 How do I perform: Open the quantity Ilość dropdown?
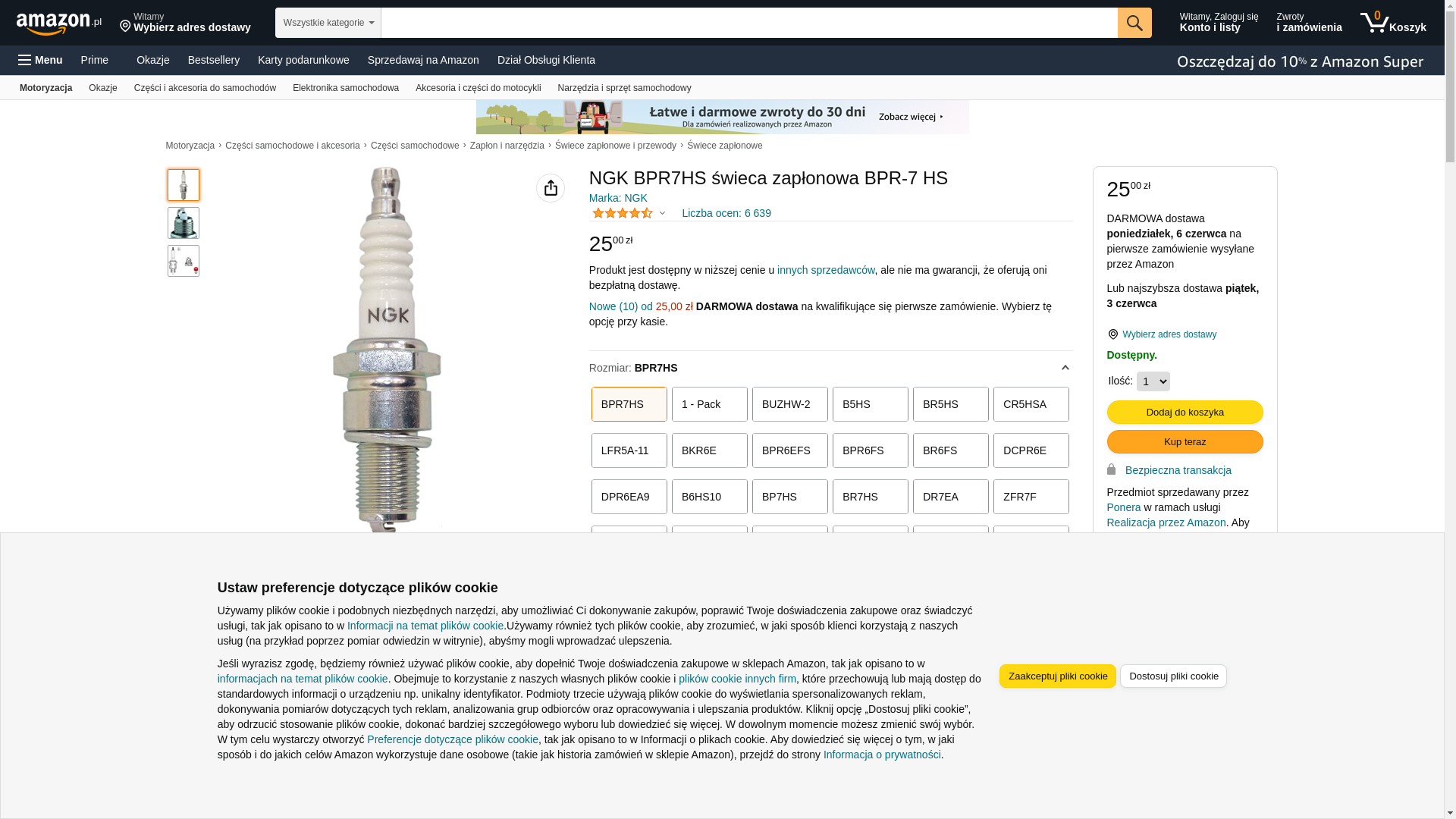(1153, 381)
